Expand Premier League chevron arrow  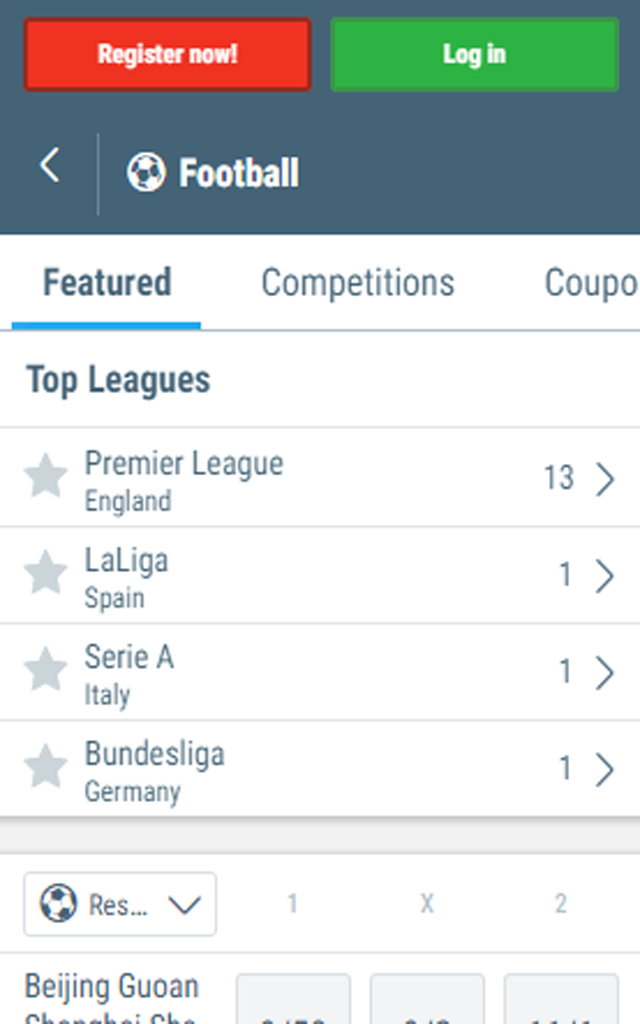pyautogui.click(x=605, y=479)
